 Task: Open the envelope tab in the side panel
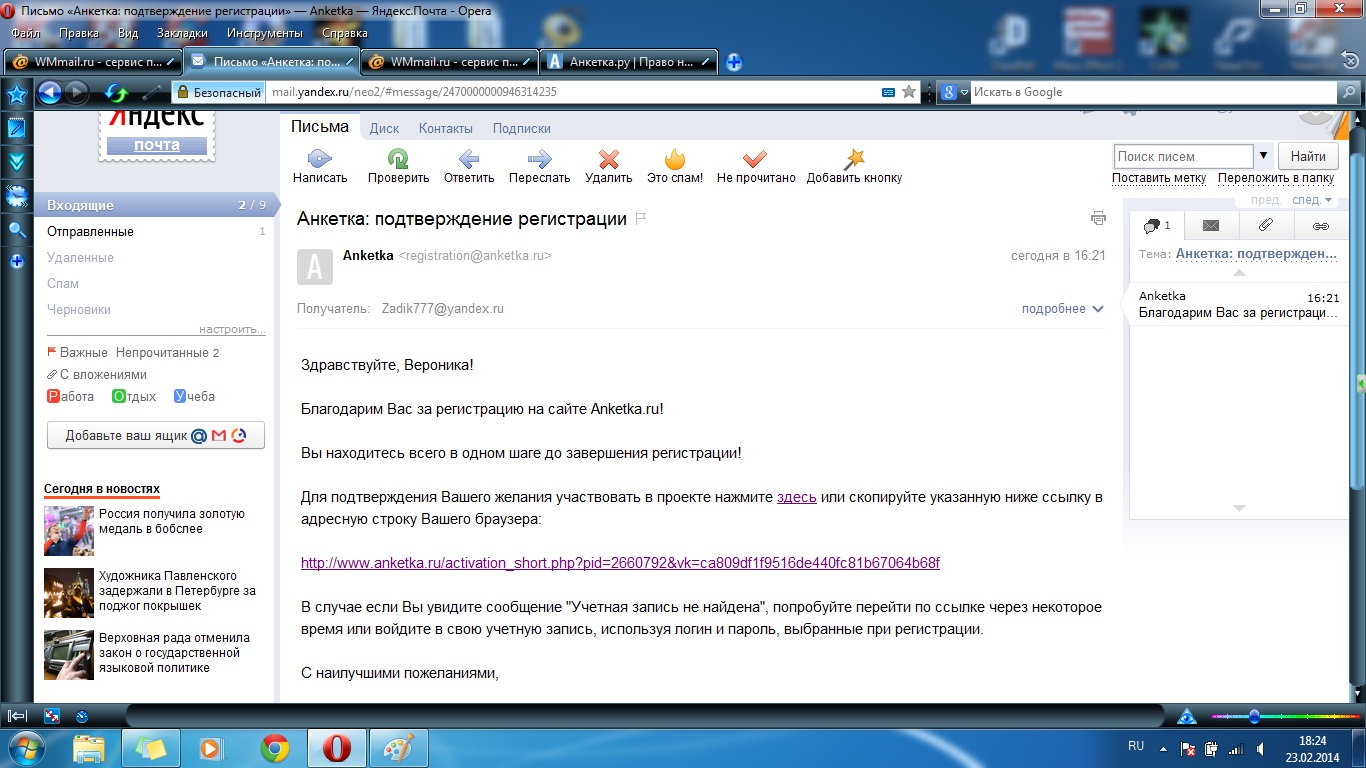(x=1211, y=226)
